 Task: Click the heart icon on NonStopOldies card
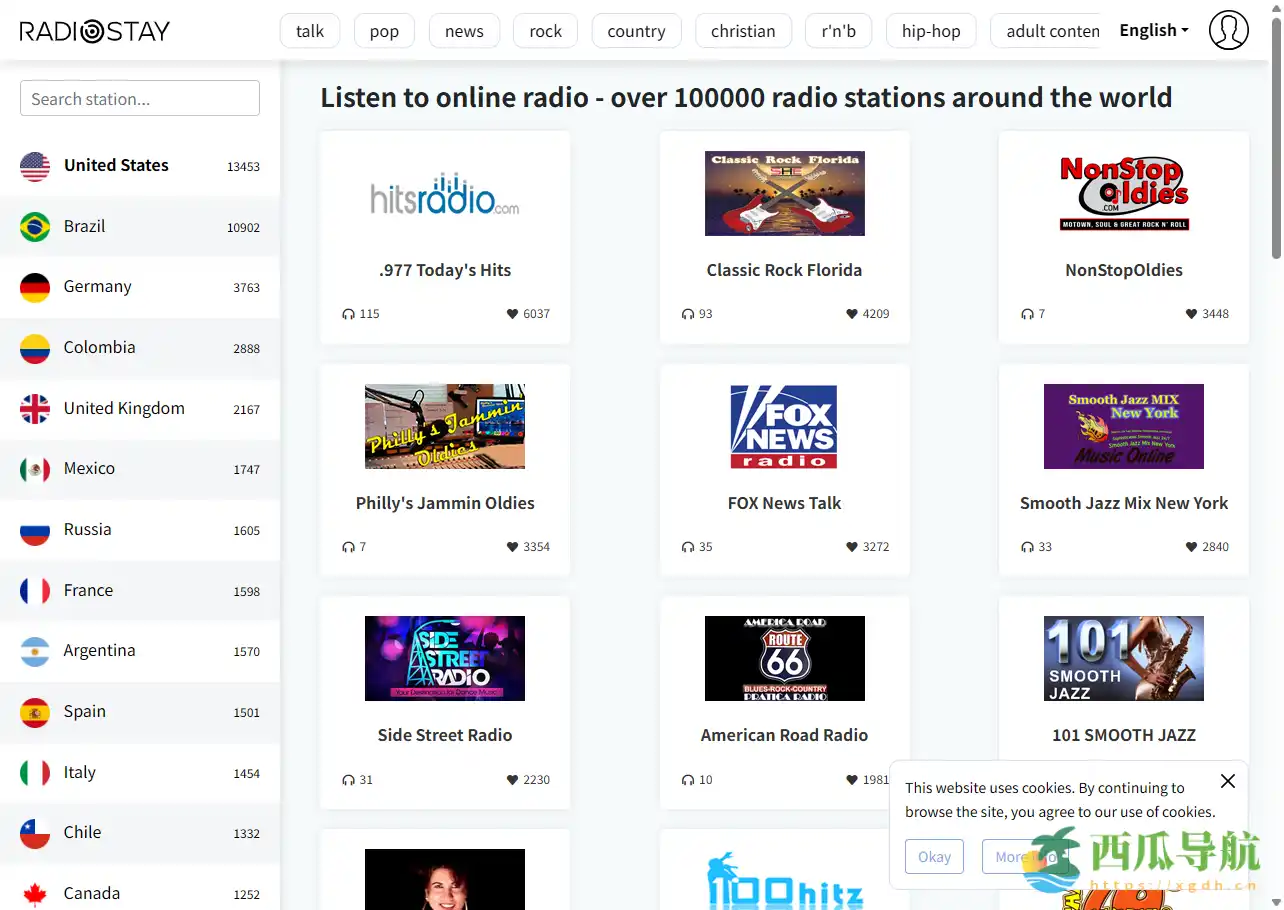pyautogui.click(x=1191, y=314)
